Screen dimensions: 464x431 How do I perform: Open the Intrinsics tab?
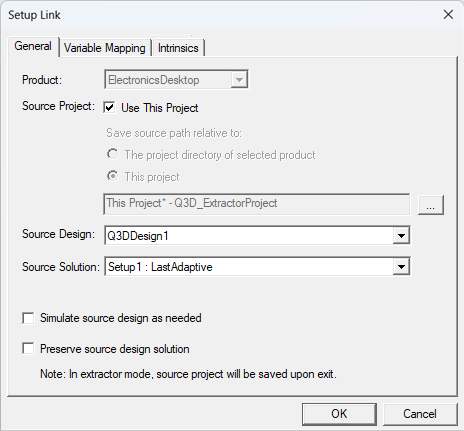(x=178, y=48)
